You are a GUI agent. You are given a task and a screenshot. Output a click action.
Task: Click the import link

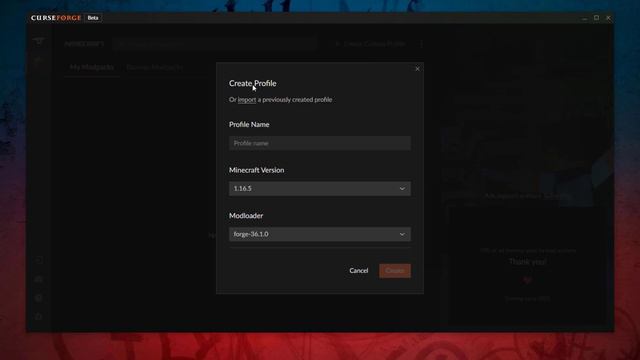[x=247, y=100]
